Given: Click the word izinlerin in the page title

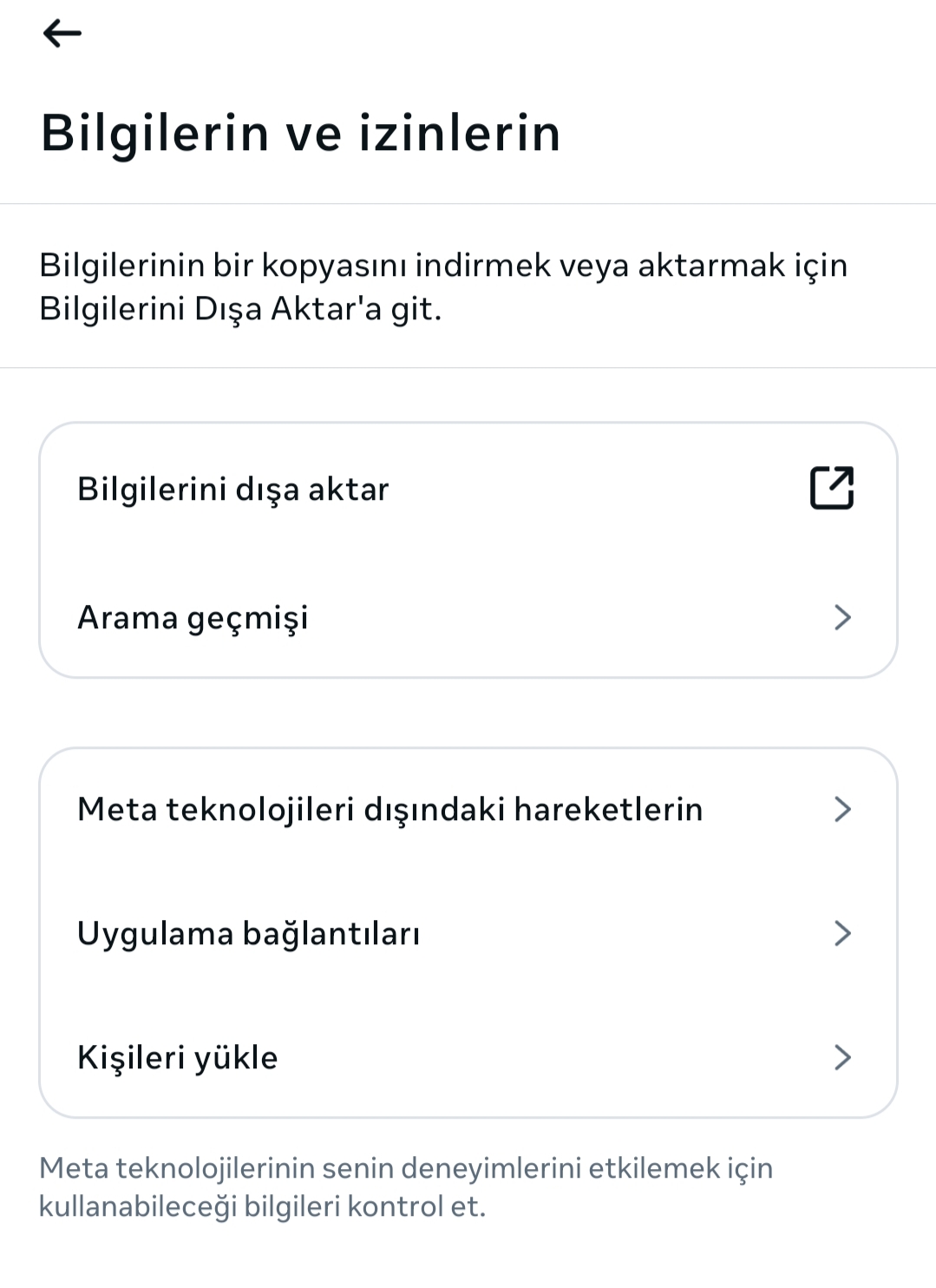Looking at the screenshot, I should pos(460,134).
